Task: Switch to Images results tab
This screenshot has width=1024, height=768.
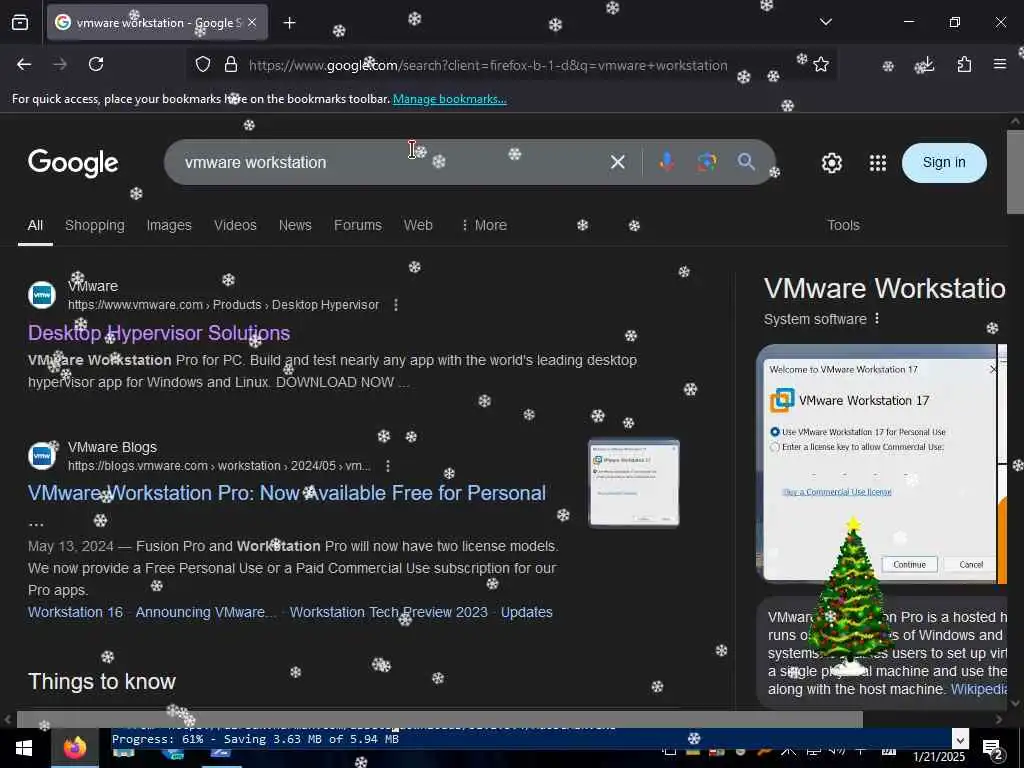Action: (x=169, y=225)
